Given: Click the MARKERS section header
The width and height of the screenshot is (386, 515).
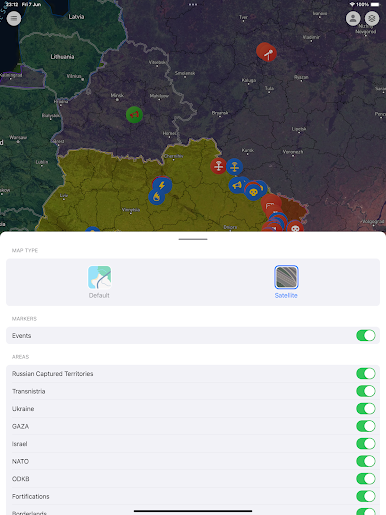Looking at the screenshot, I should [24, 319].
